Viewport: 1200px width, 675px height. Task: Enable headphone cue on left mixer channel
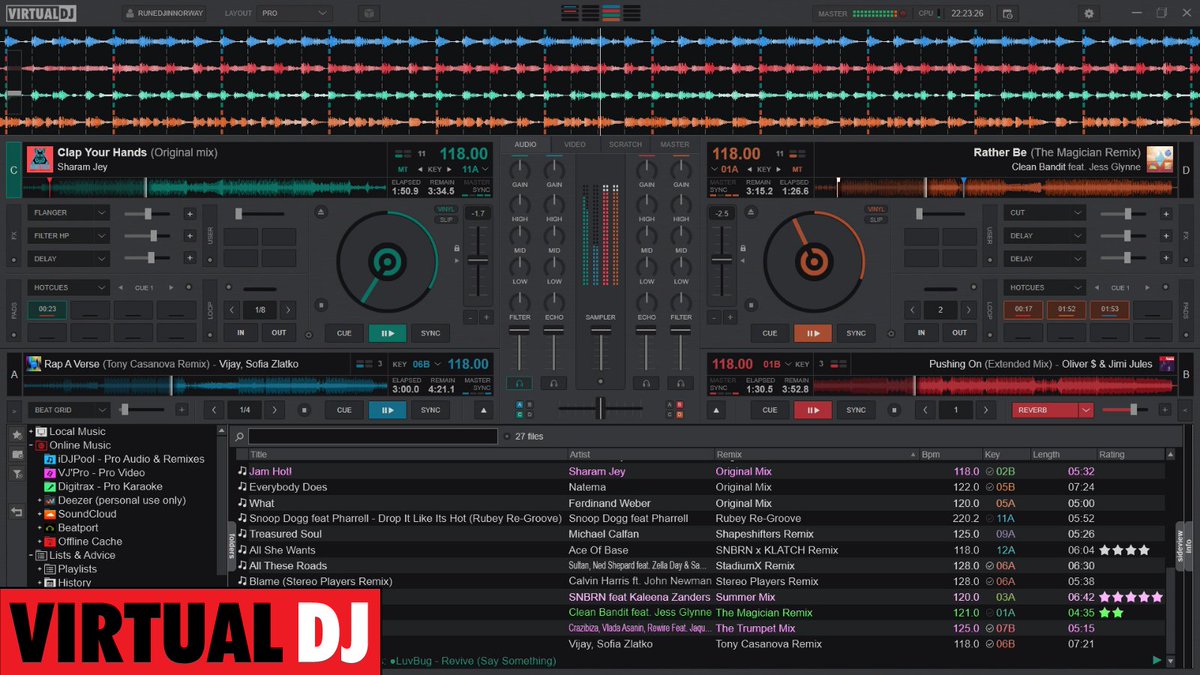pos(519,383)
